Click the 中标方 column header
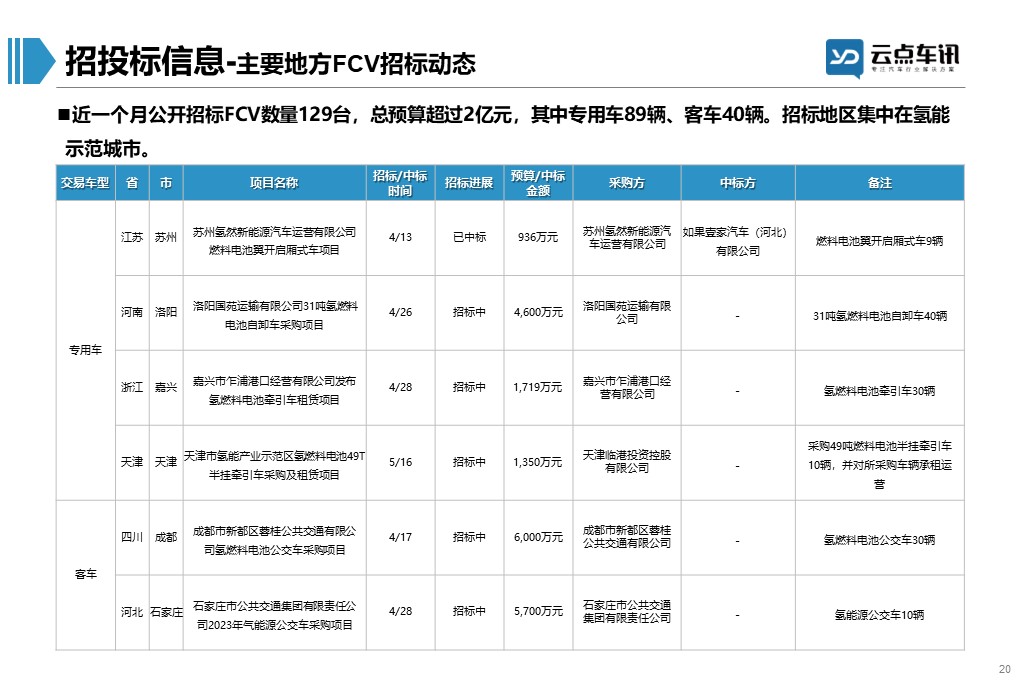This screenshot has height=680, width=1021. pos(738,183)
